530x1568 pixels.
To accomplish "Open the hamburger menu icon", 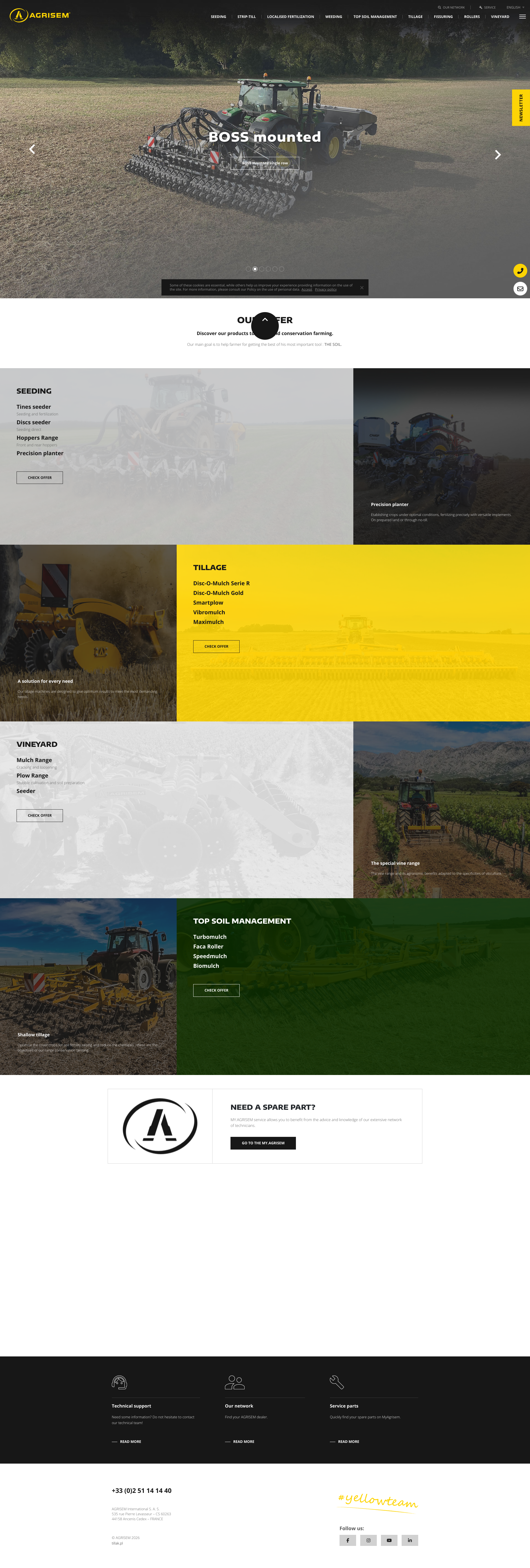I will click(522, 17).
